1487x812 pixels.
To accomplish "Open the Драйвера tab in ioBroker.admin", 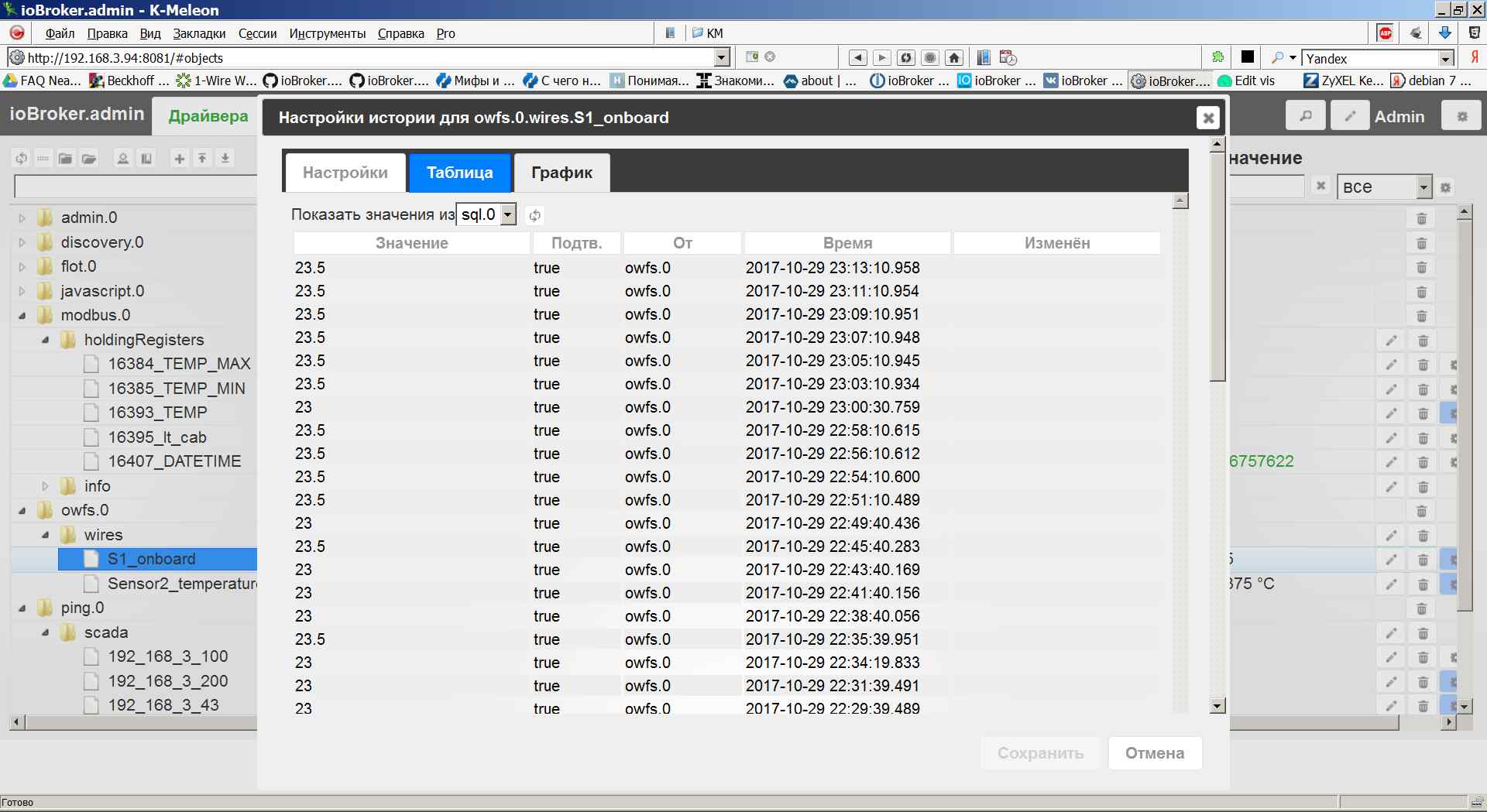I will click(208, 116).
